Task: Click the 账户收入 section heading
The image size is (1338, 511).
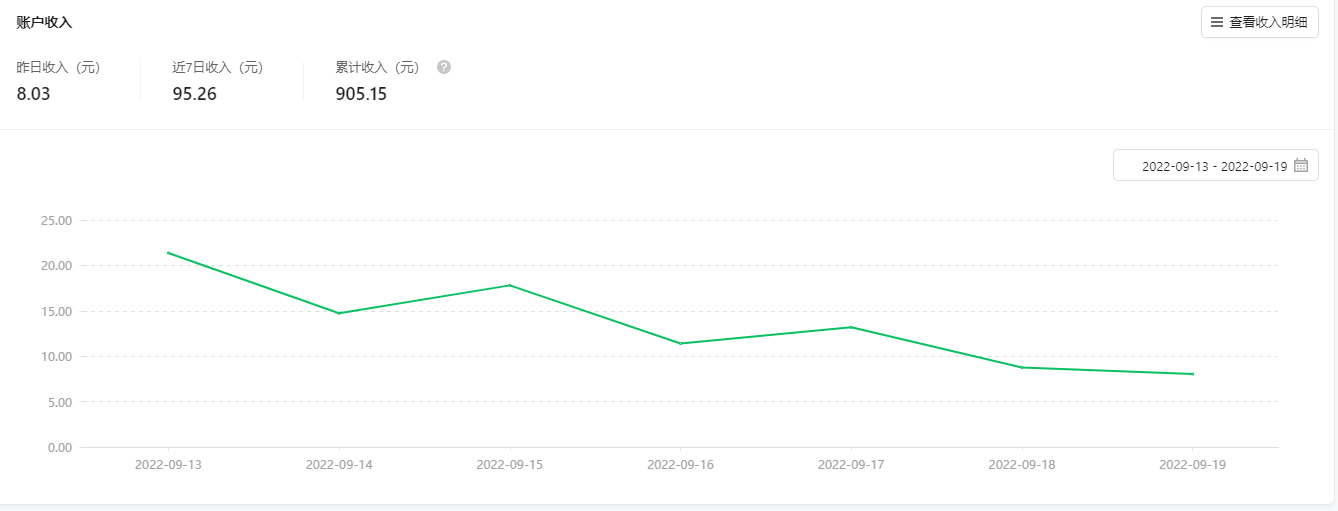Action: 44,22
